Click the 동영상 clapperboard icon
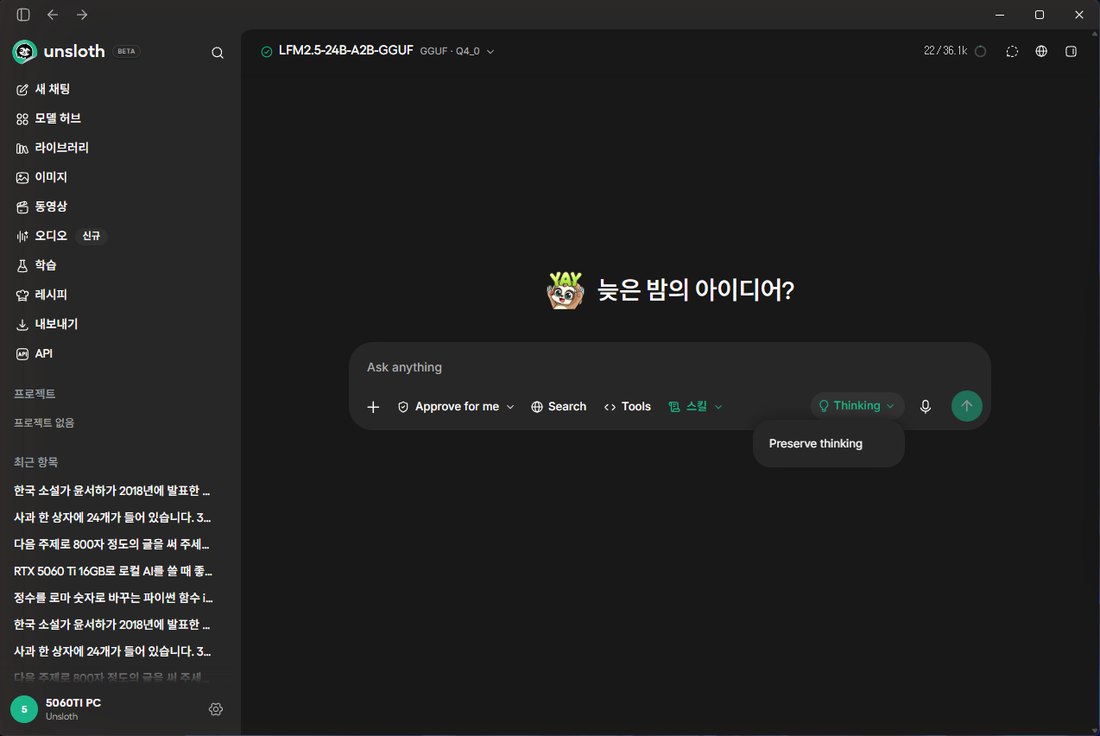Viewport: 1100px width, 736px height. pyautogui.click(x=22, y=207)
